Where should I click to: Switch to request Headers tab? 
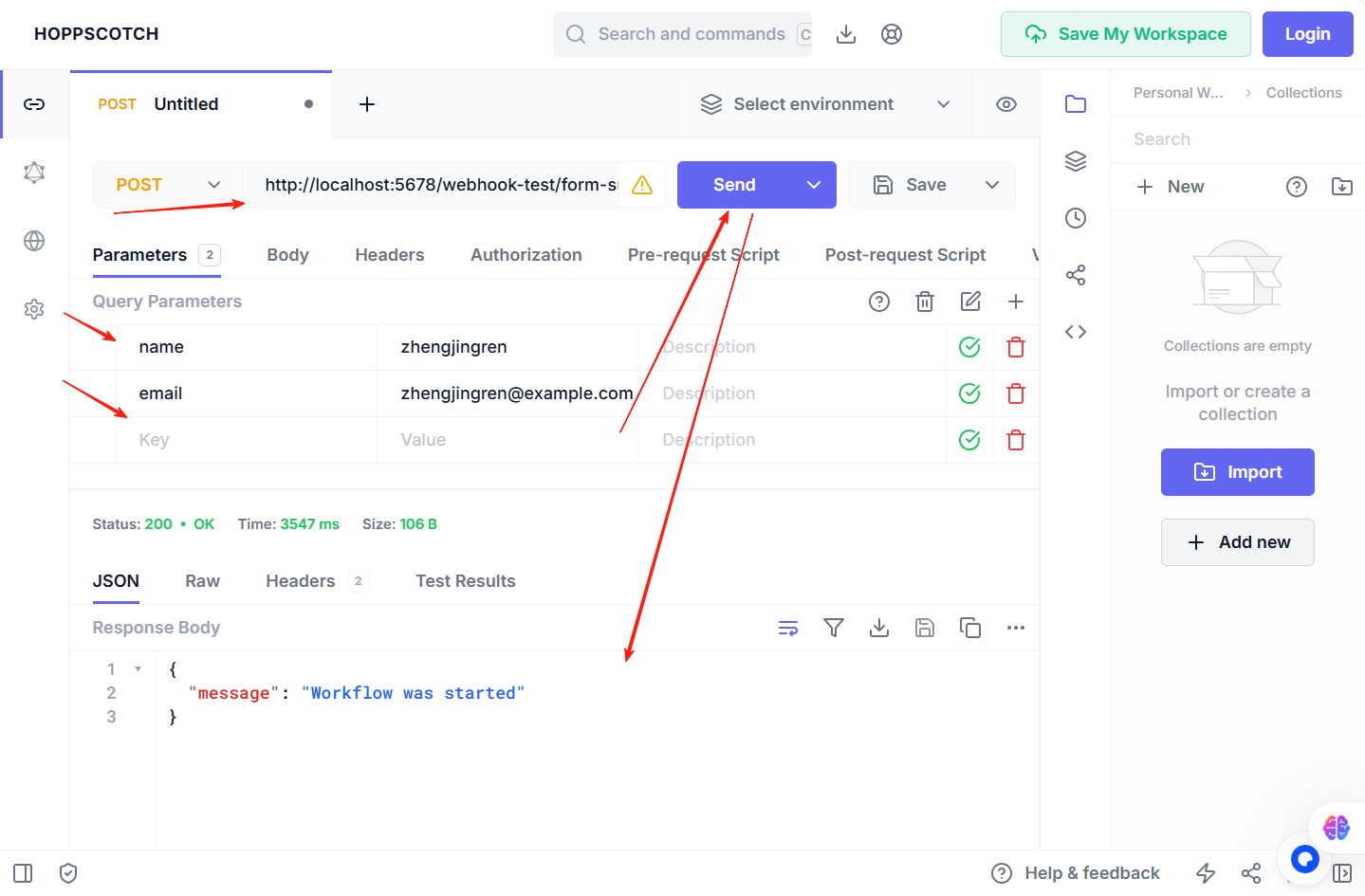click(x=390, y=255)
